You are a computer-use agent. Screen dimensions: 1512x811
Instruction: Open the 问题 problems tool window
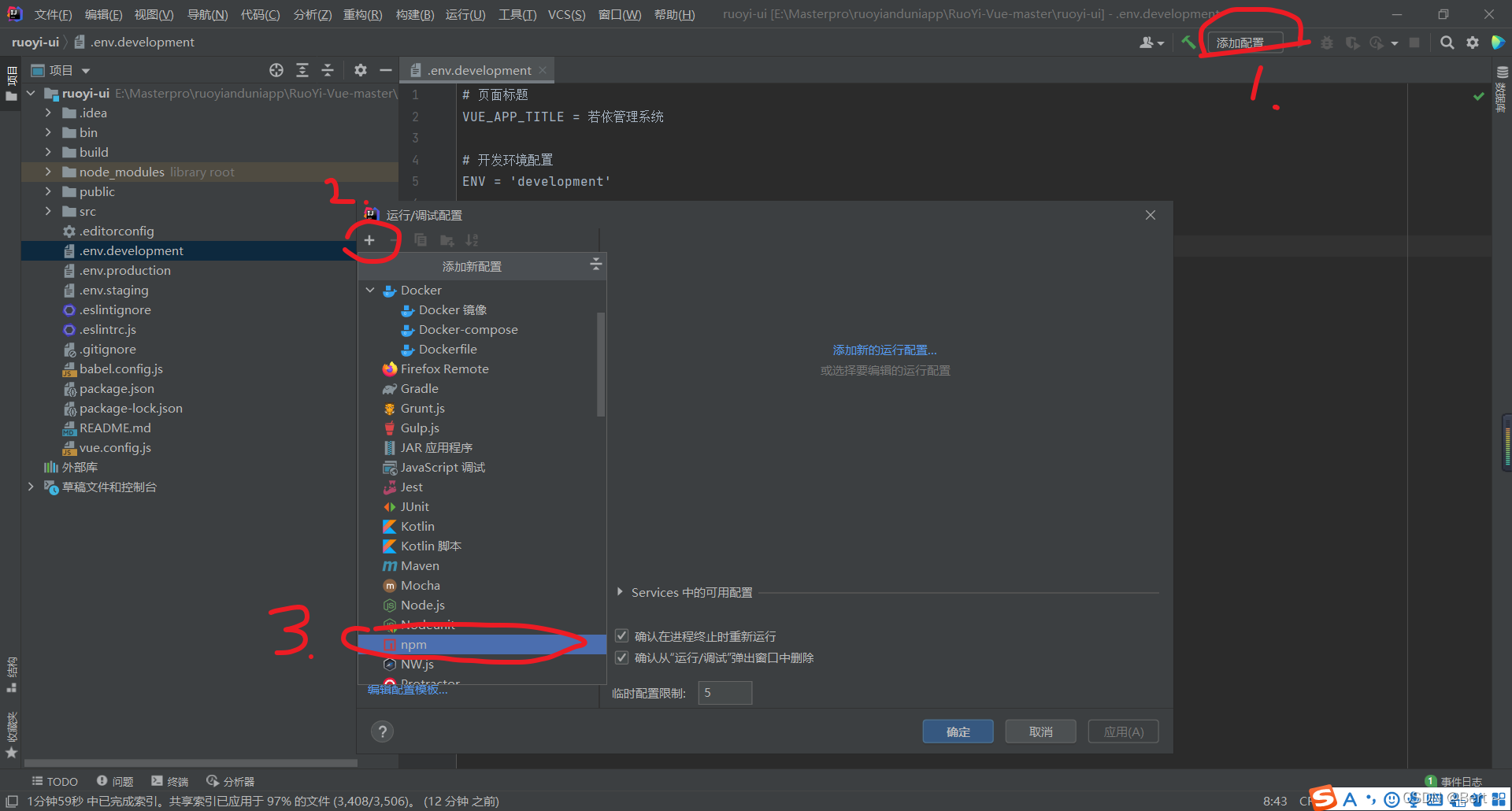115,781
